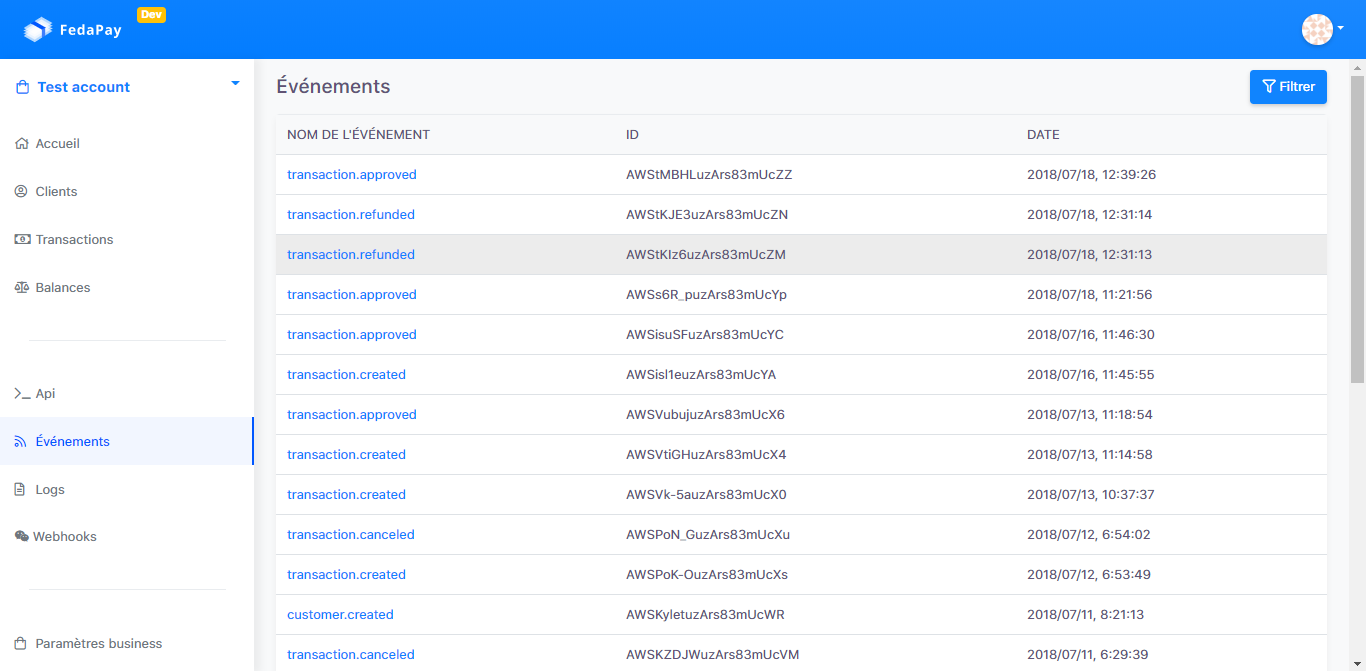This screenshot has height=671, width=1366.
Task: Click the Api terminal icon
Action: click(x=22, y=393)
